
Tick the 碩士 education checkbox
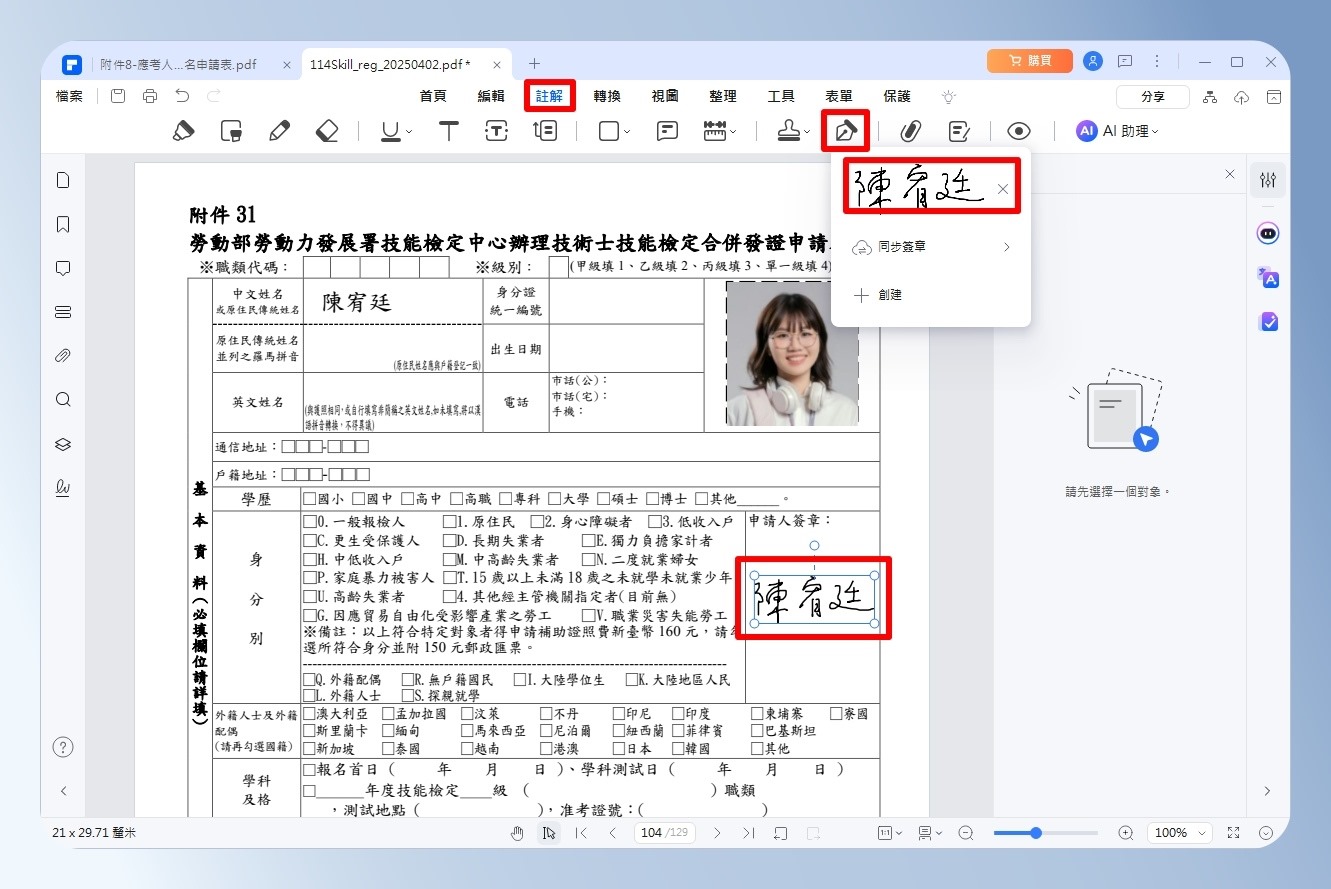[x=604, y=499]
